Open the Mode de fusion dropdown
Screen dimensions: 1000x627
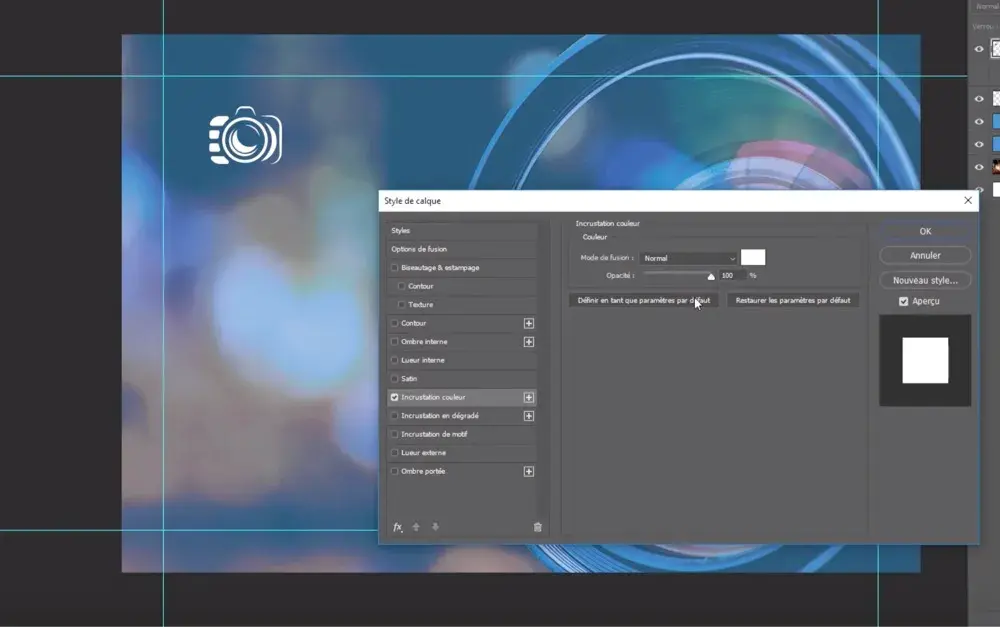point(688,258)
